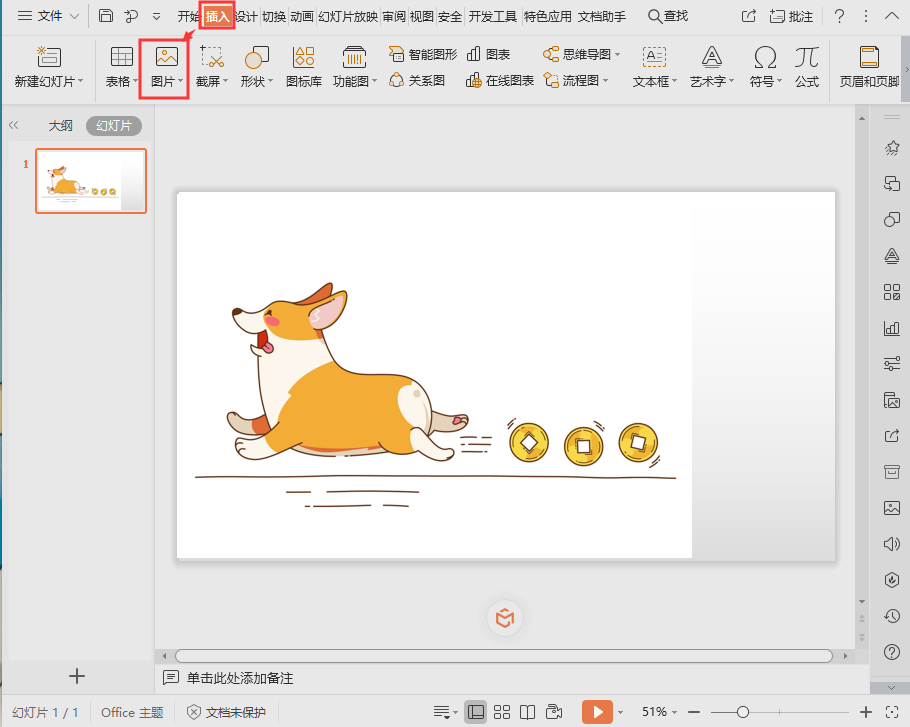Switch to slide sorter grid view
This screenshot has height=727, width=910.
tap(502, 712)
